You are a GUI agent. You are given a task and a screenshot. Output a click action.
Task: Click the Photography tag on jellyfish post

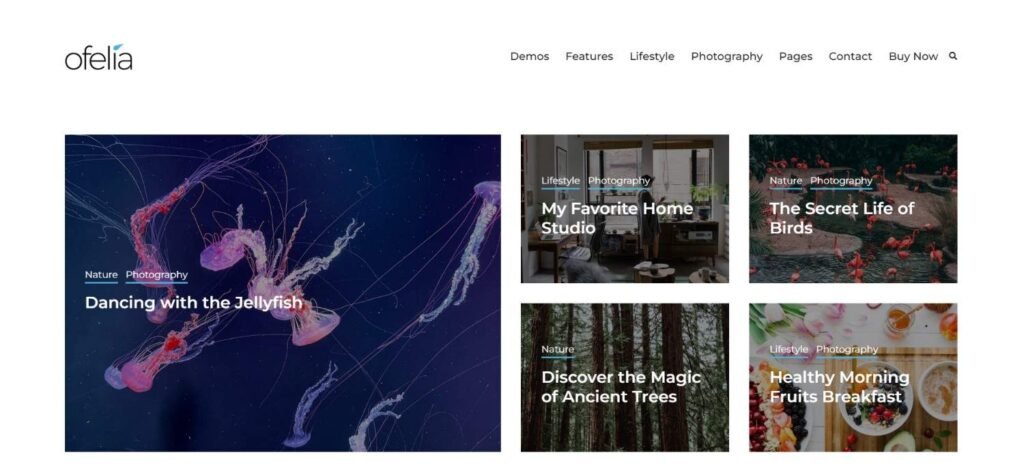point(157,275)
